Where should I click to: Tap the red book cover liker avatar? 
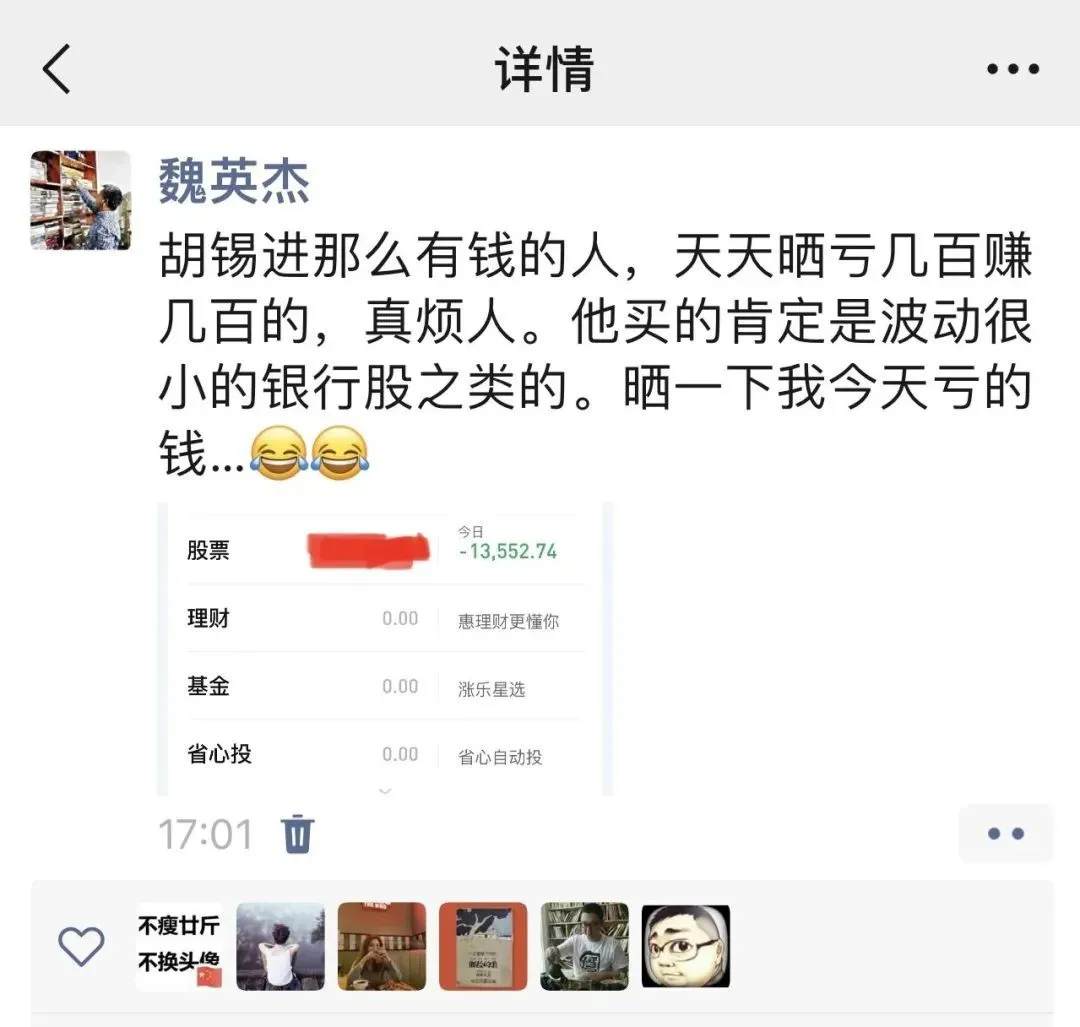tap(483, 946)
